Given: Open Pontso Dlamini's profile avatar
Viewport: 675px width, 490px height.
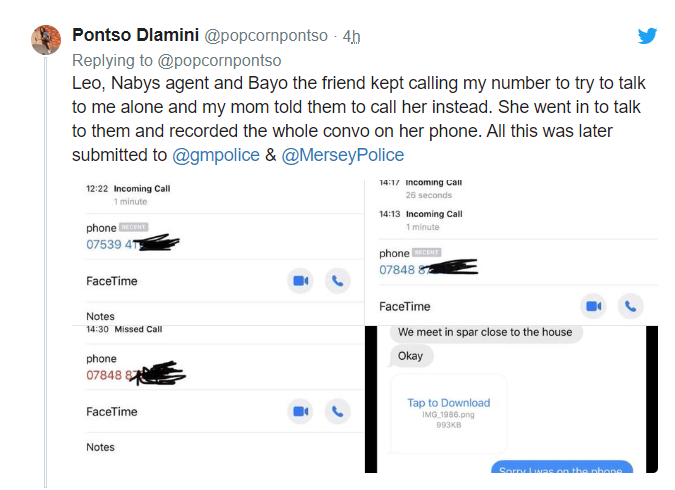Looking at the screenshot, I should click(x=47, y=39).
